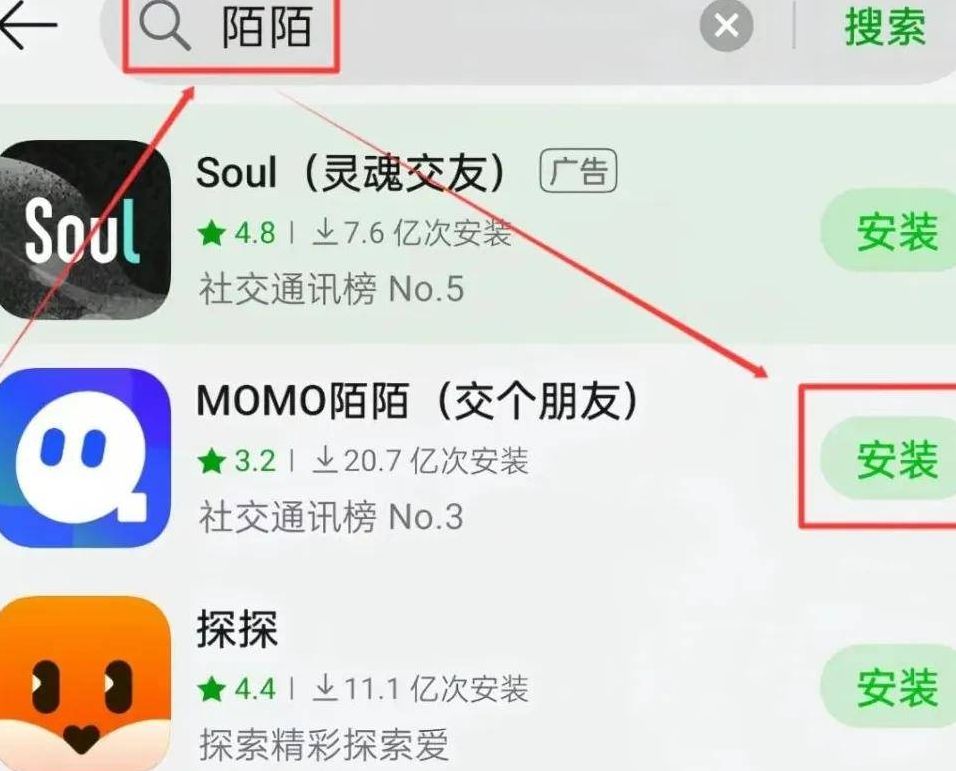The height and width of the screenshot is (771, 956).
Task: Click MOMO's 3.2 star rating
Action: (x=236, y=461)
